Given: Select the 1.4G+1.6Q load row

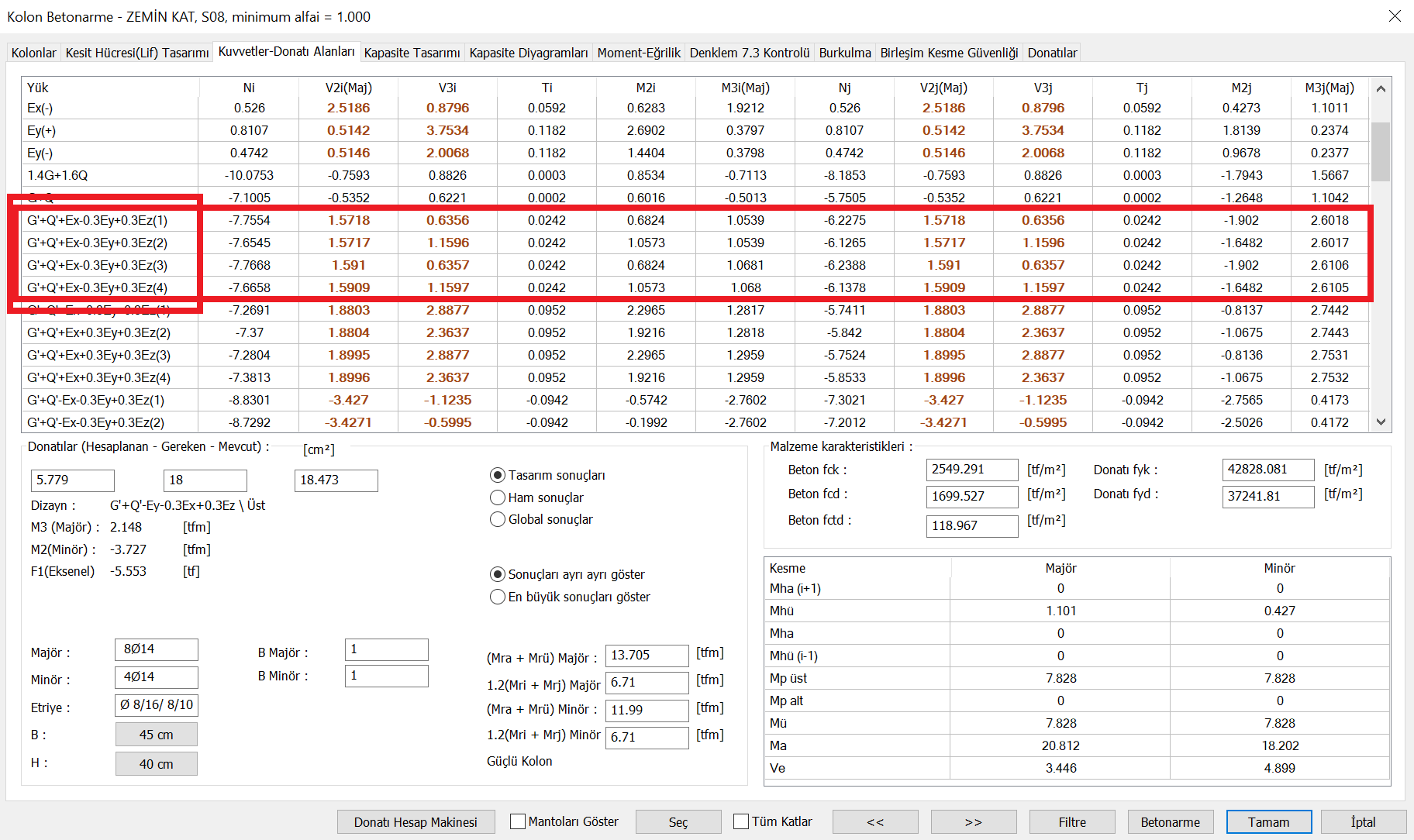Looking at the screenshot, I should click(695, 175).
